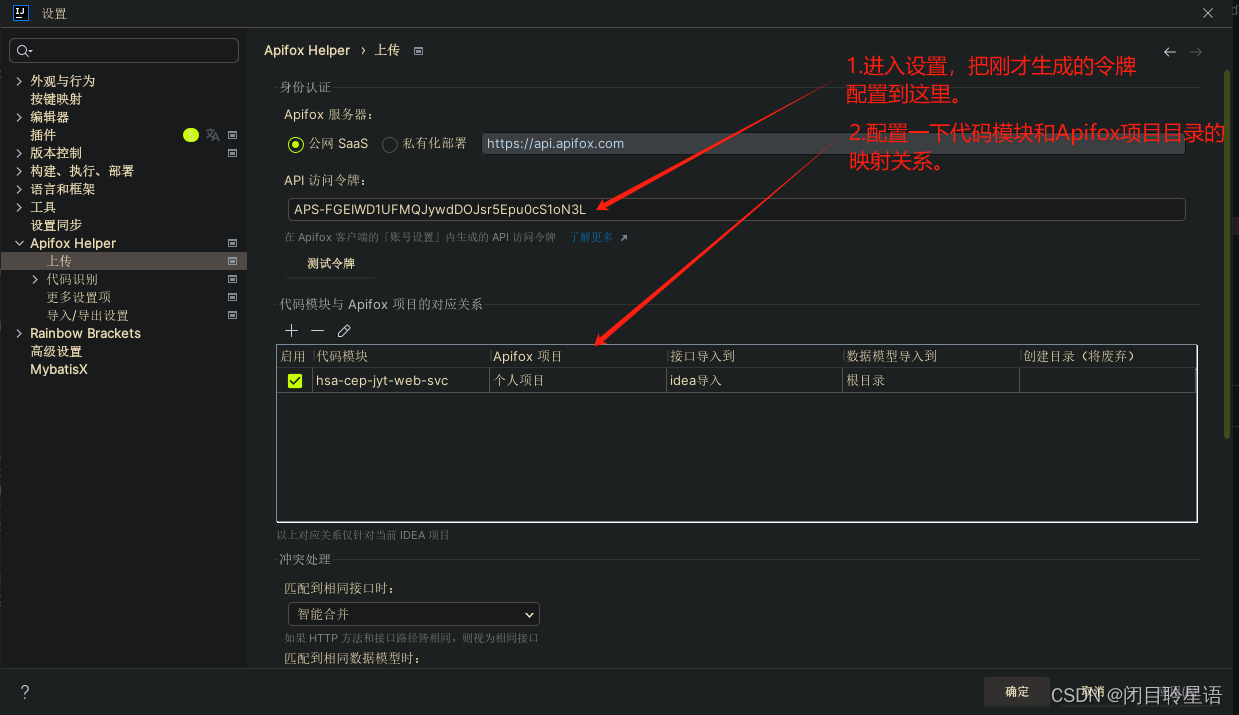Click the add mapping plus icon
This screenshot has height=715, width=1239.
291,331
